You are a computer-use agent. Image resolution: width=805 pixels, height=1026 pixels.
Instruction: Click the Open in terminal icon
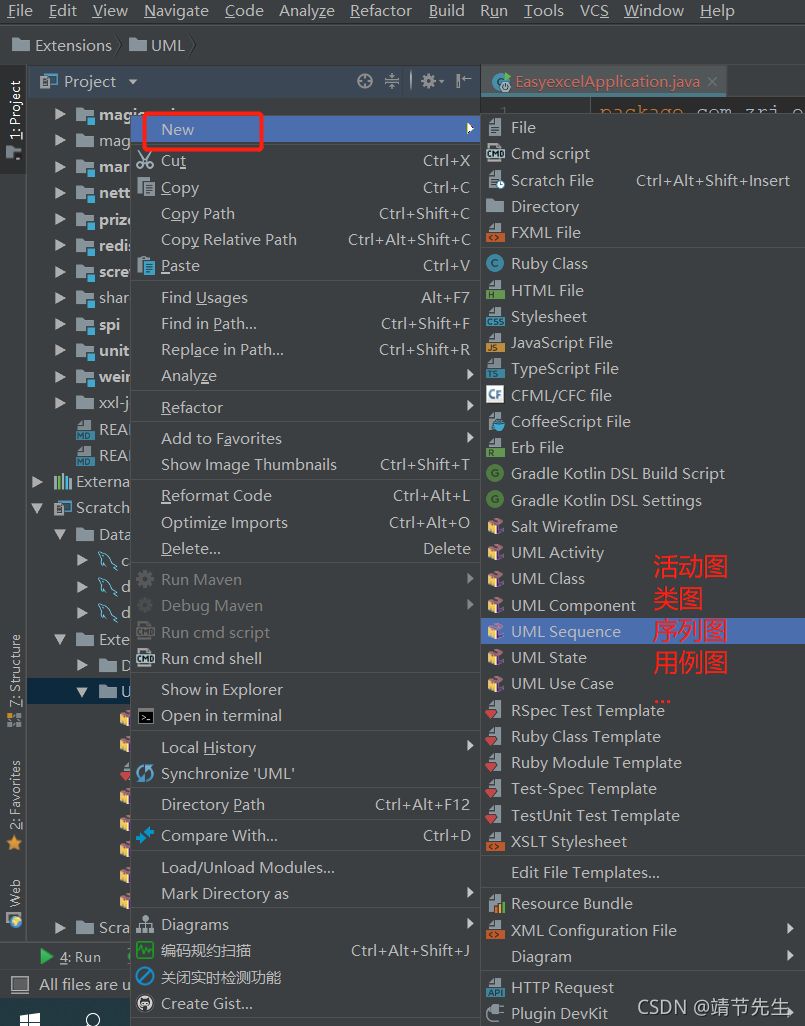click(145, 716)
